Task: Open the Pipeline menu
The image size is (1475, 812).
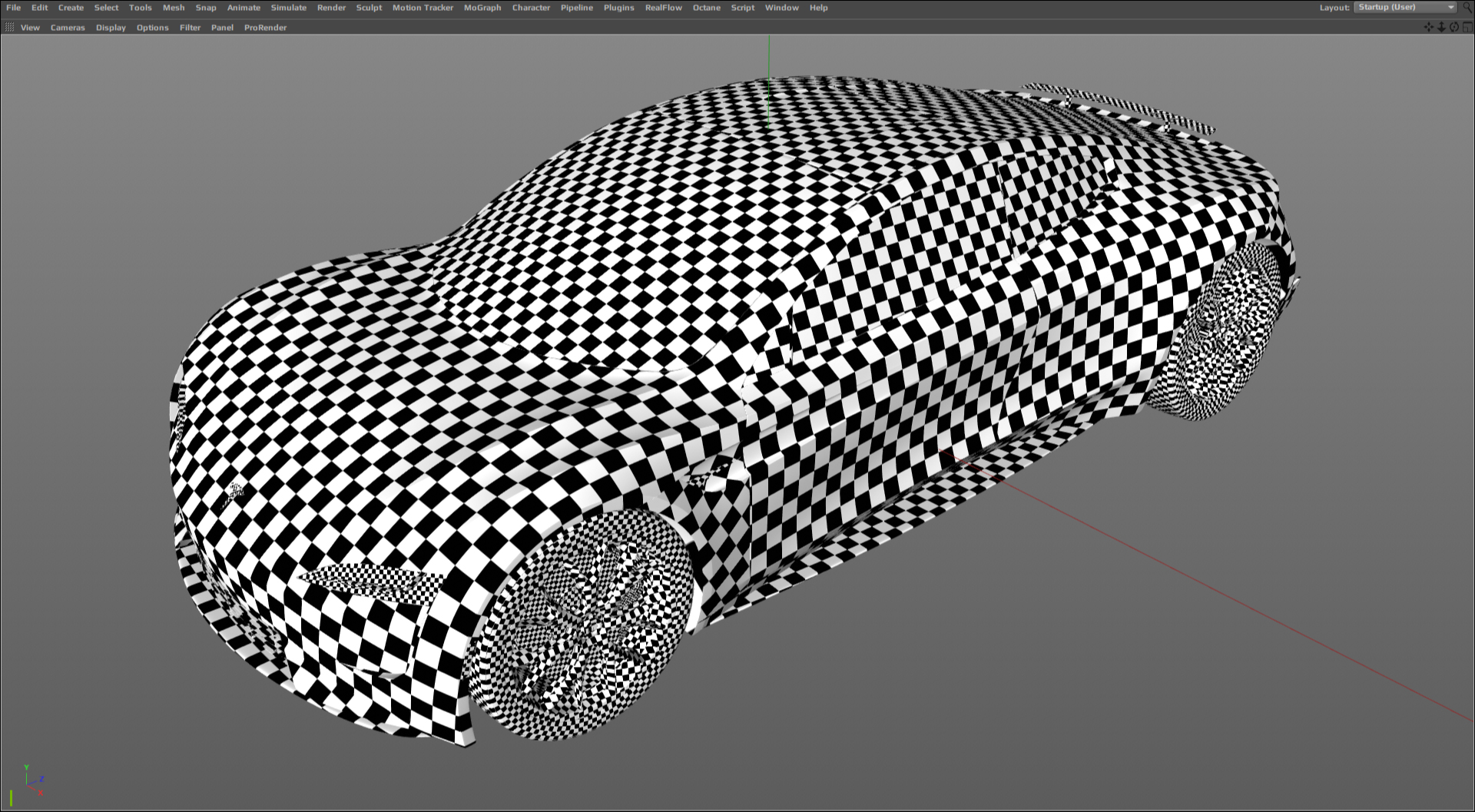Action: click(576, 8)
